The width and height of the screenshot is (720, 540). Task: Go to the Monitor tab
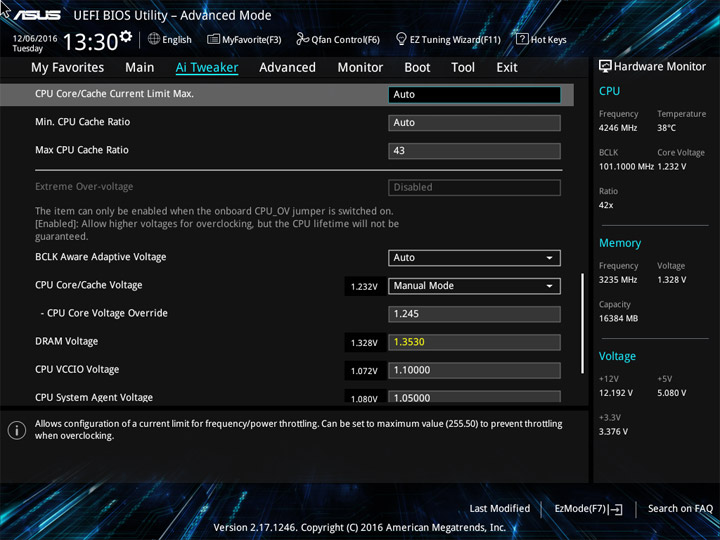point(360,68)
